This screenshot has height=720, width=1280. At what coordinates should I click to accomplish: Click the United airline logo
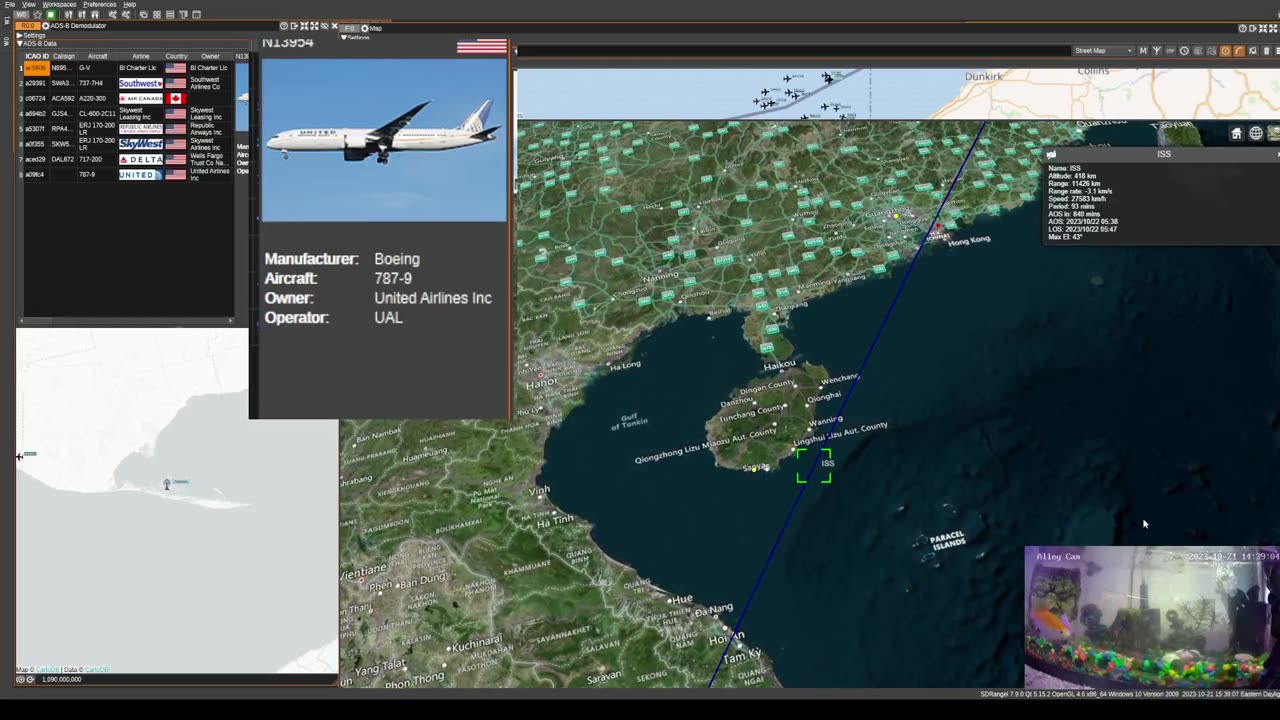pyautogui.click(x=141, y=174)
